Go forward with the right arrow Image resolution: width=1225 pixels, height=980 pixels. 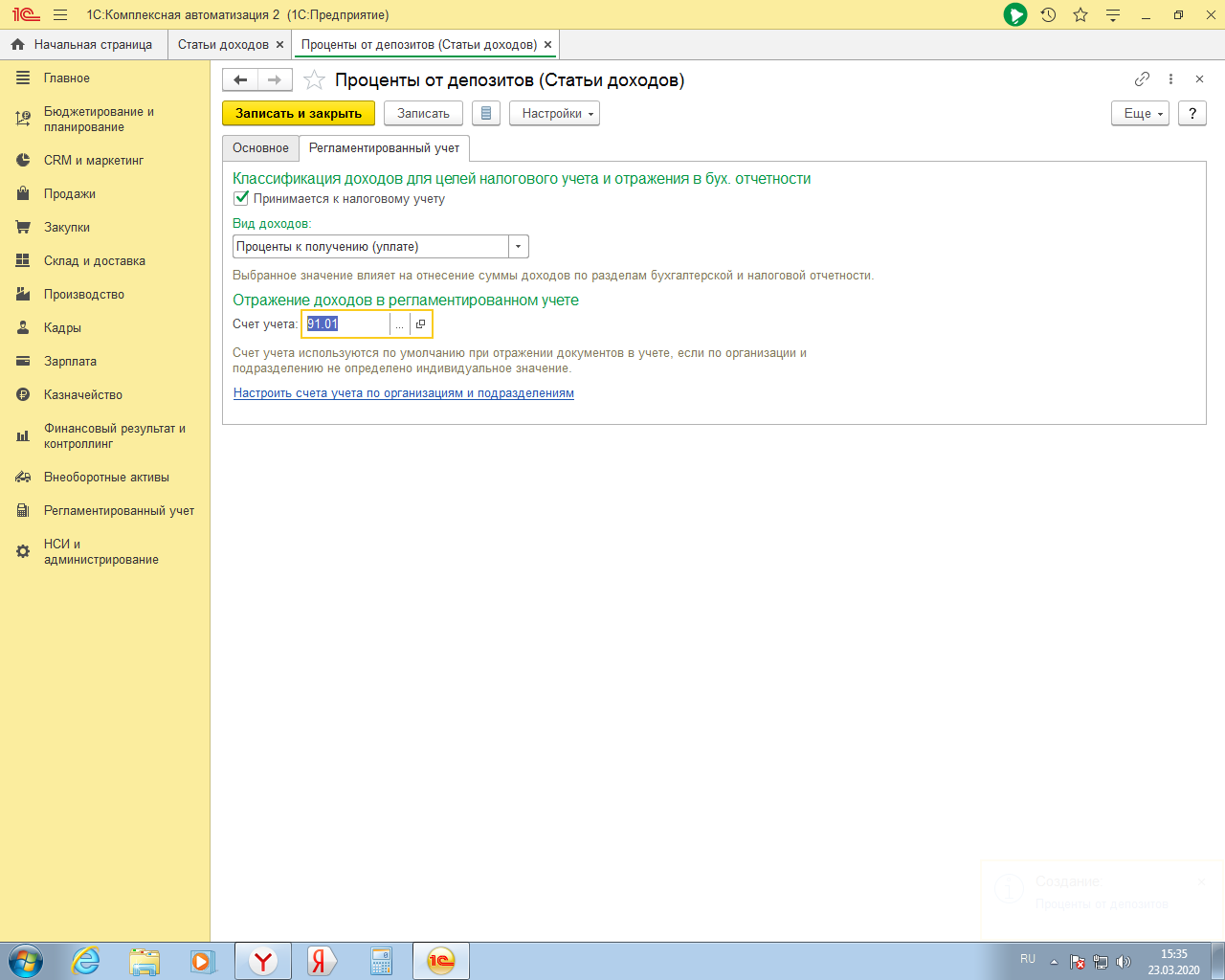pyautogui.click(x=275, y=80)
